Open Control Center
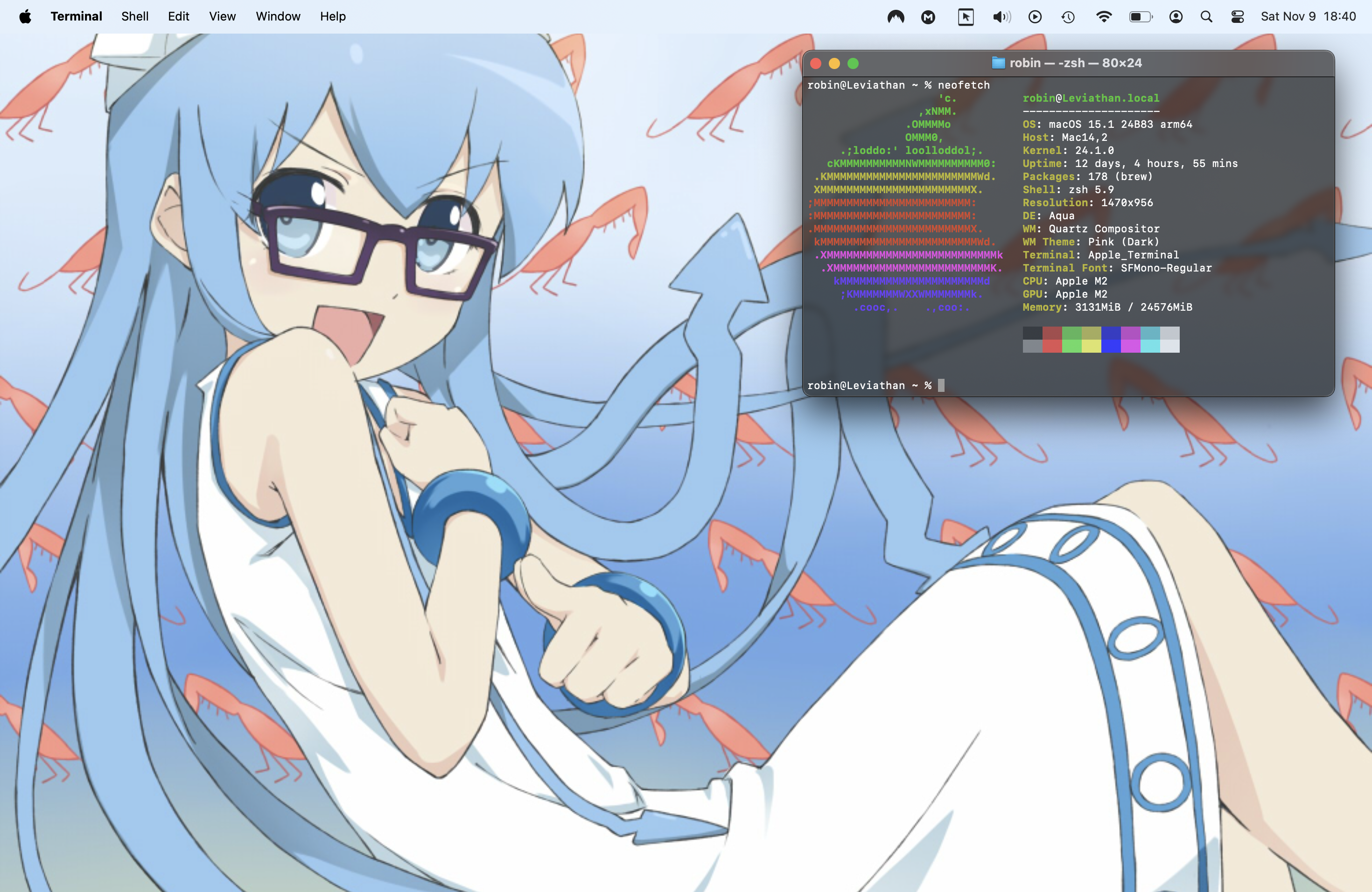1372x892 pixels. tap(1237, 17)
